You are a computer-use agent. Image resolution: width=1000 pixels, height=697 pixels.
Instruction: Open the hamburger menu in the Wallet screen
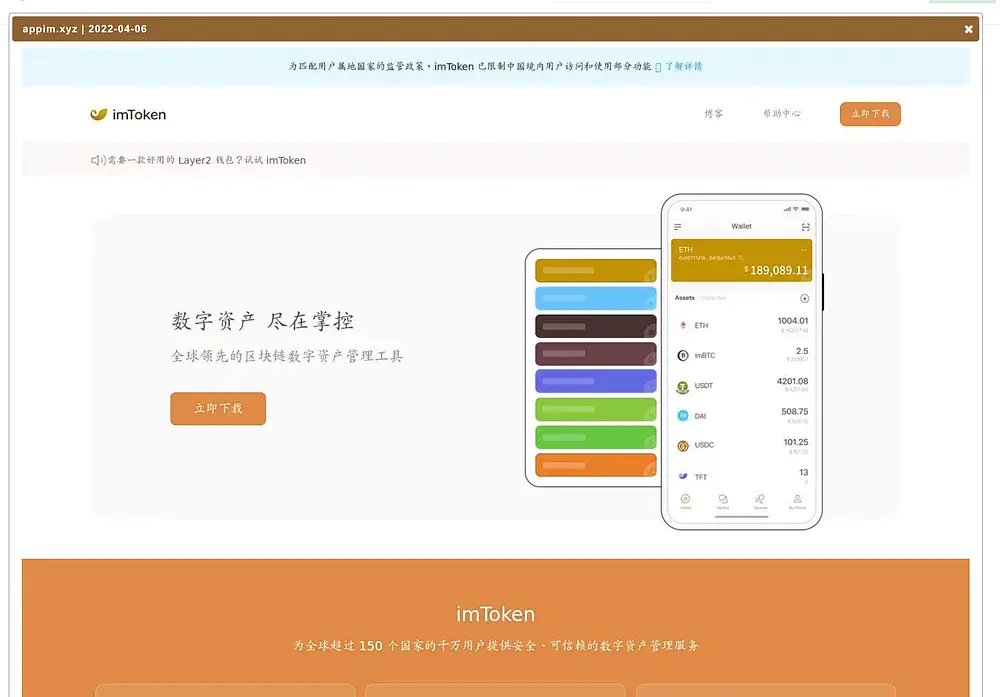click(x=678, y=227)
